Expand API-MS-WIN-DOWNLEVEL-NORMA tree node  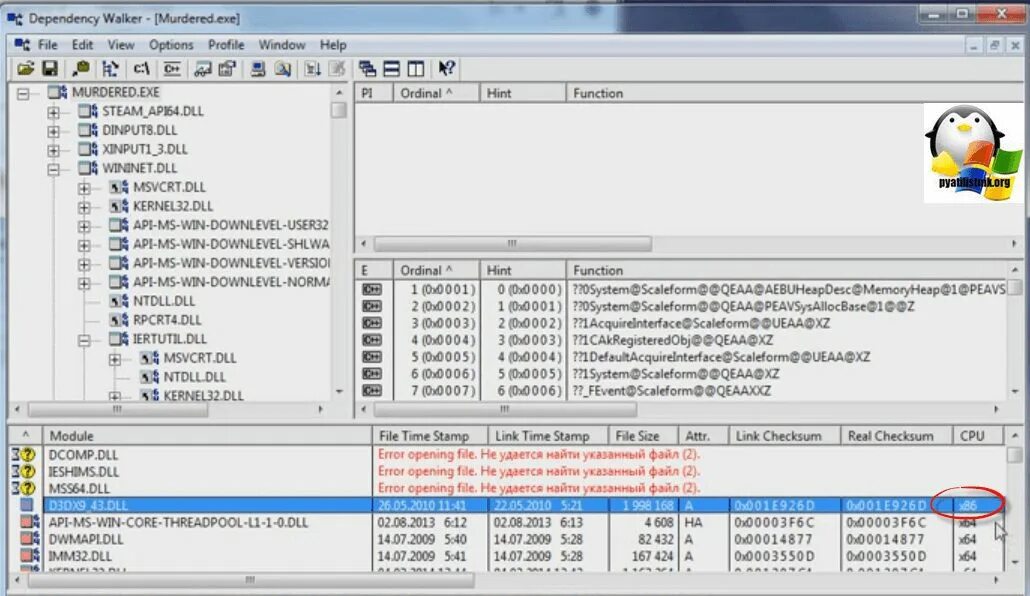(x=84, y=284)
